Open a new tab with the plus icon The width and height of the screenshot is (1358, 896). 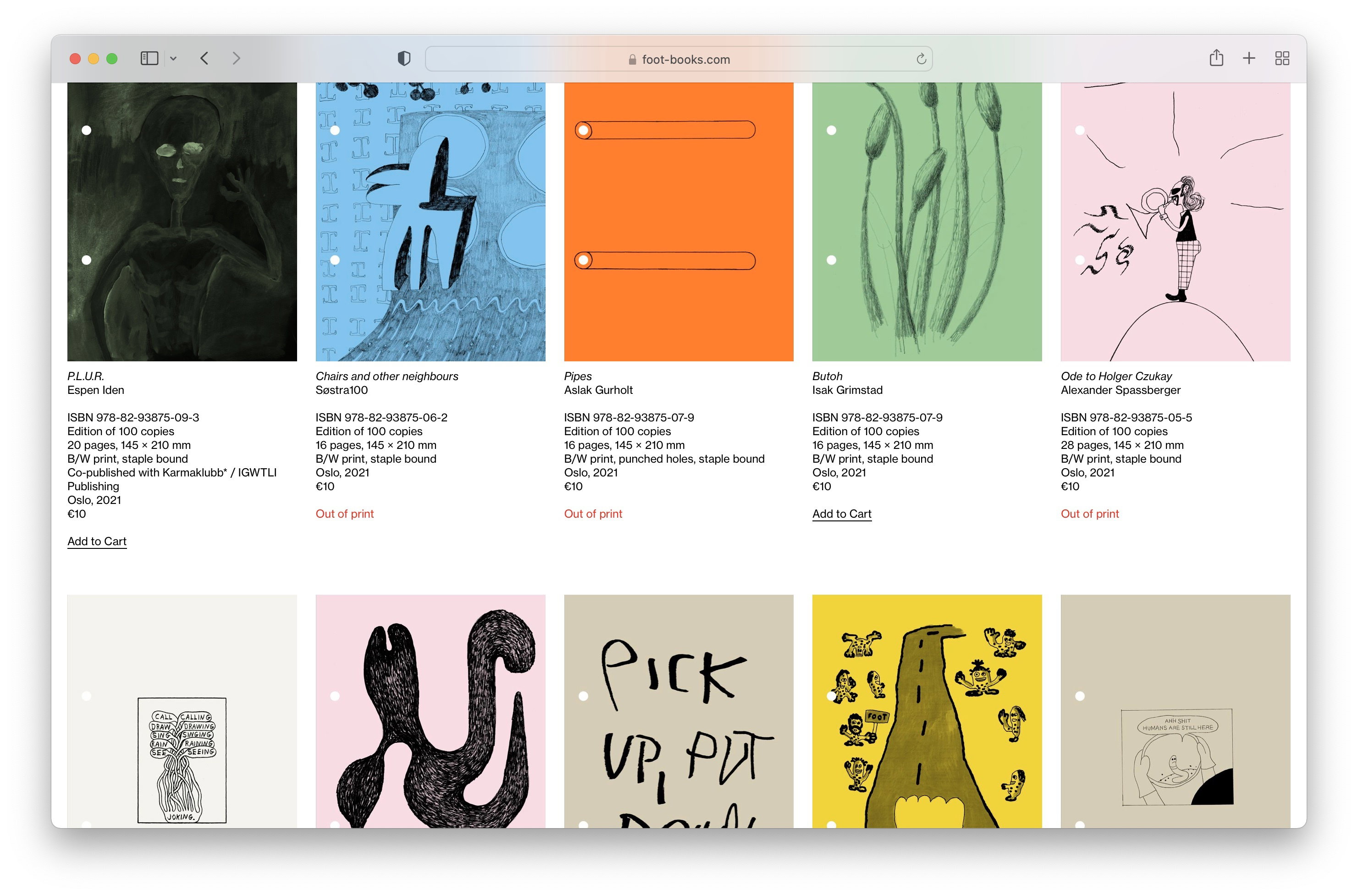(1248, 58)
